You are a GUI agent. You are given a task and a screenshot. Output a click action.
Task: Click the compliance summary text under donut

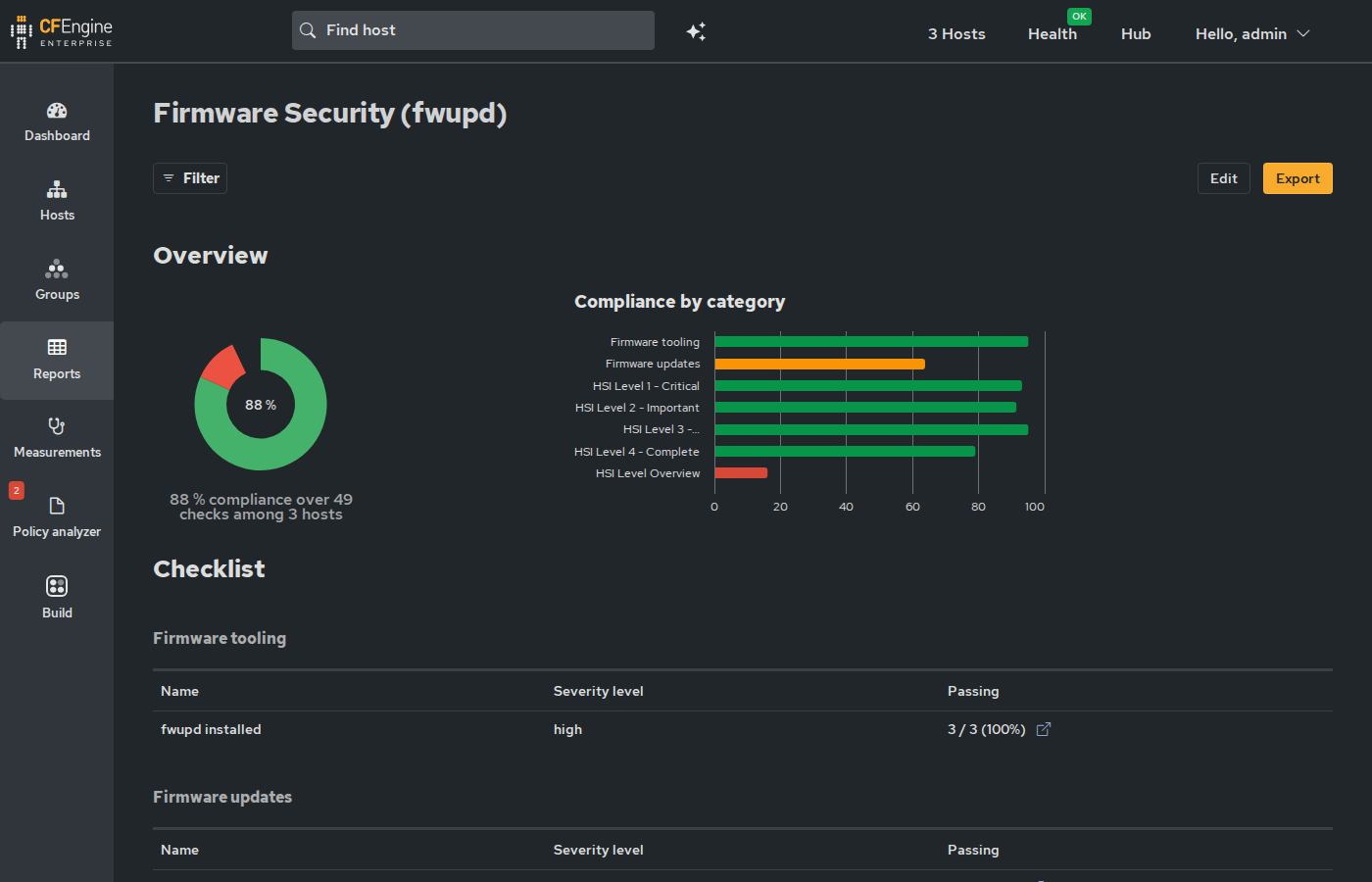261,507
